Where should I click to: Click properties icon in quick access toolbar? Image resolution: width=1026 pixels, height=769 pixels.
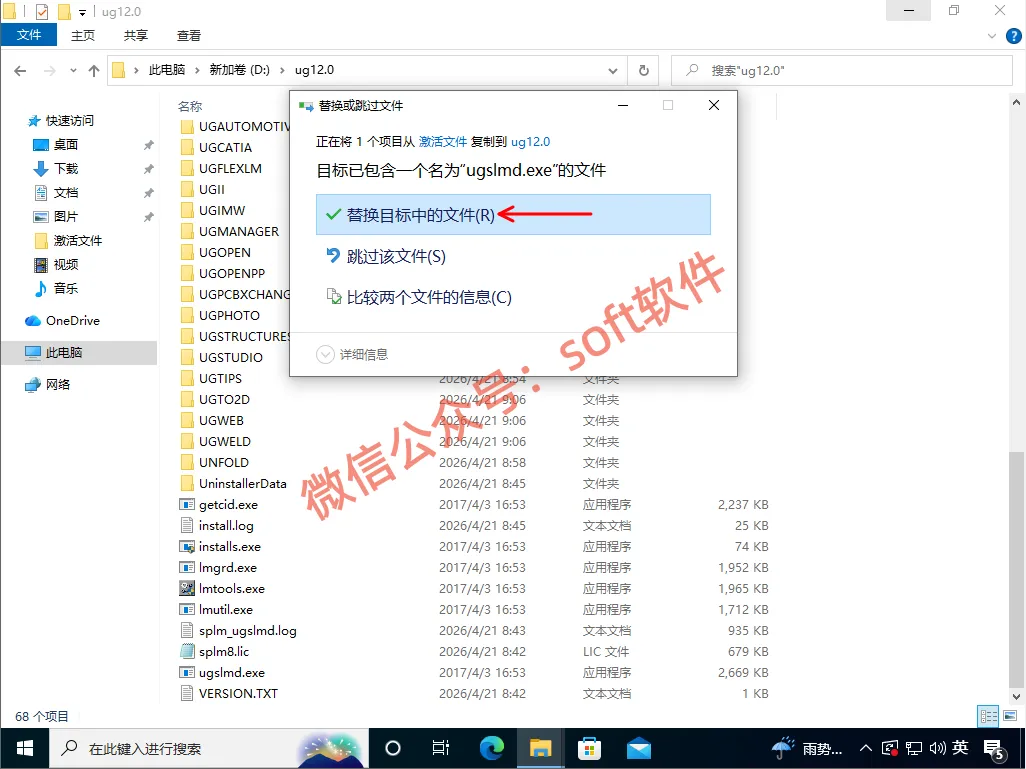[x=42, y=12]
